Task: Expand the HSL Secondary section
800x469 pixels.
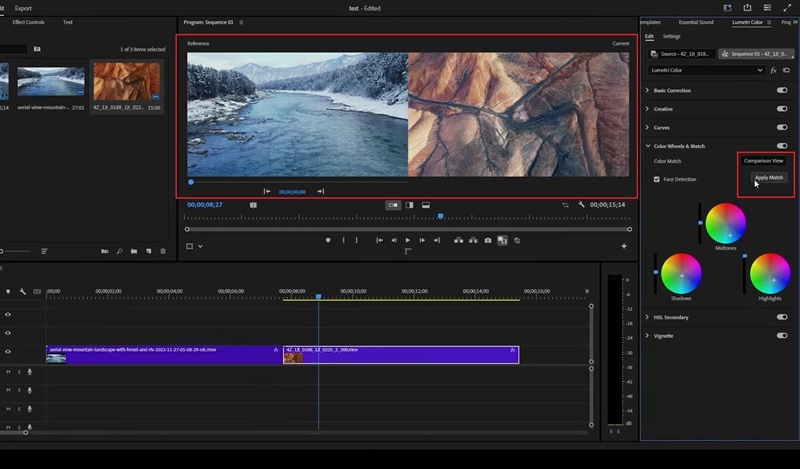Action: 647,317
